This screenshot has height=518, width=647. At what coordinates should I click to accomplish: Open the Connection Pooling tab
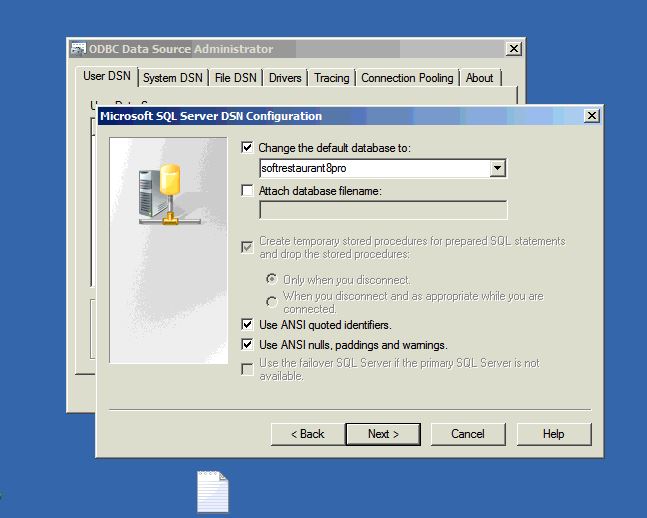coord(407,78)
